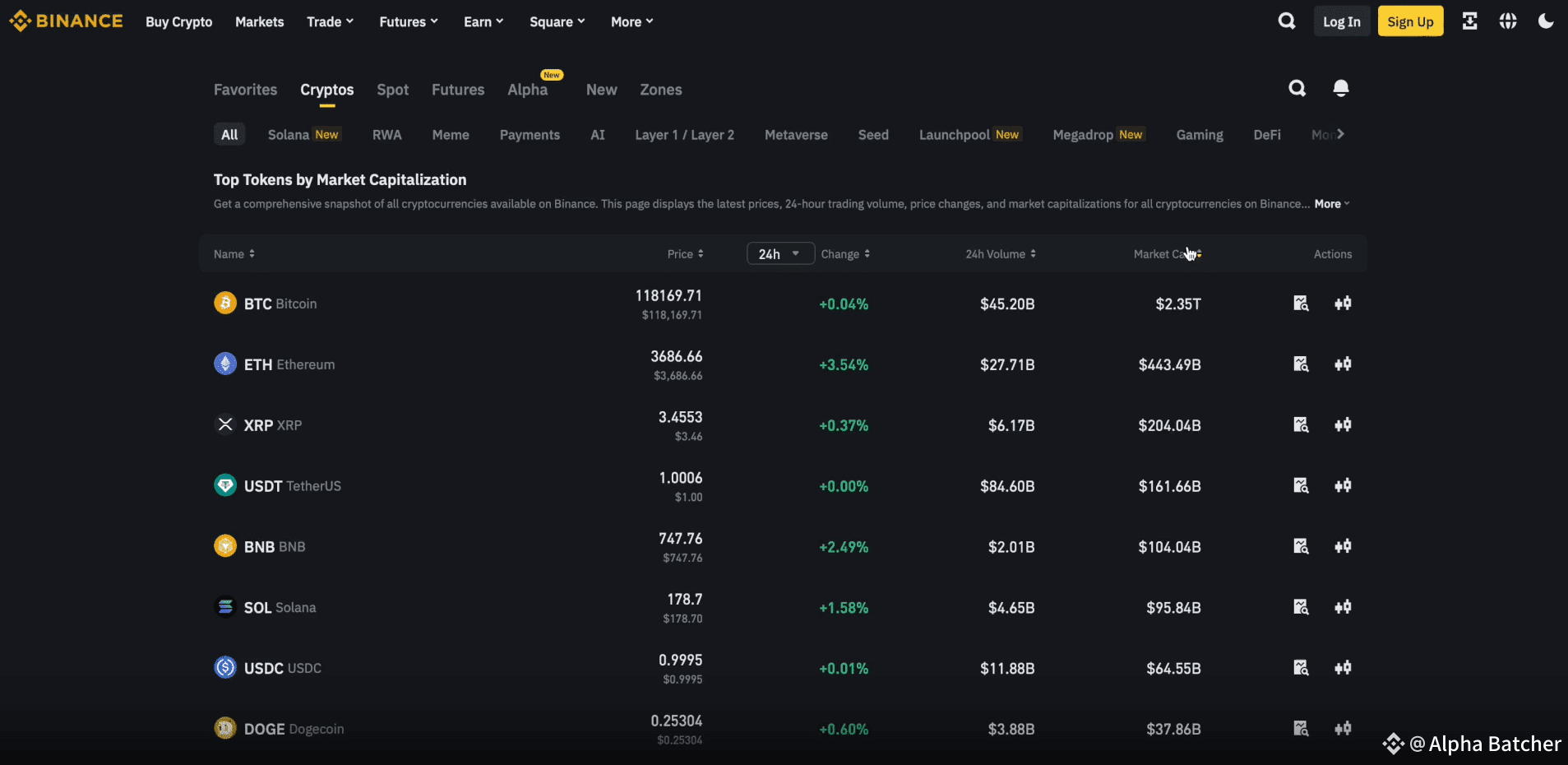
Task: Filter by Meme category
Action: (x=451, y=135)
